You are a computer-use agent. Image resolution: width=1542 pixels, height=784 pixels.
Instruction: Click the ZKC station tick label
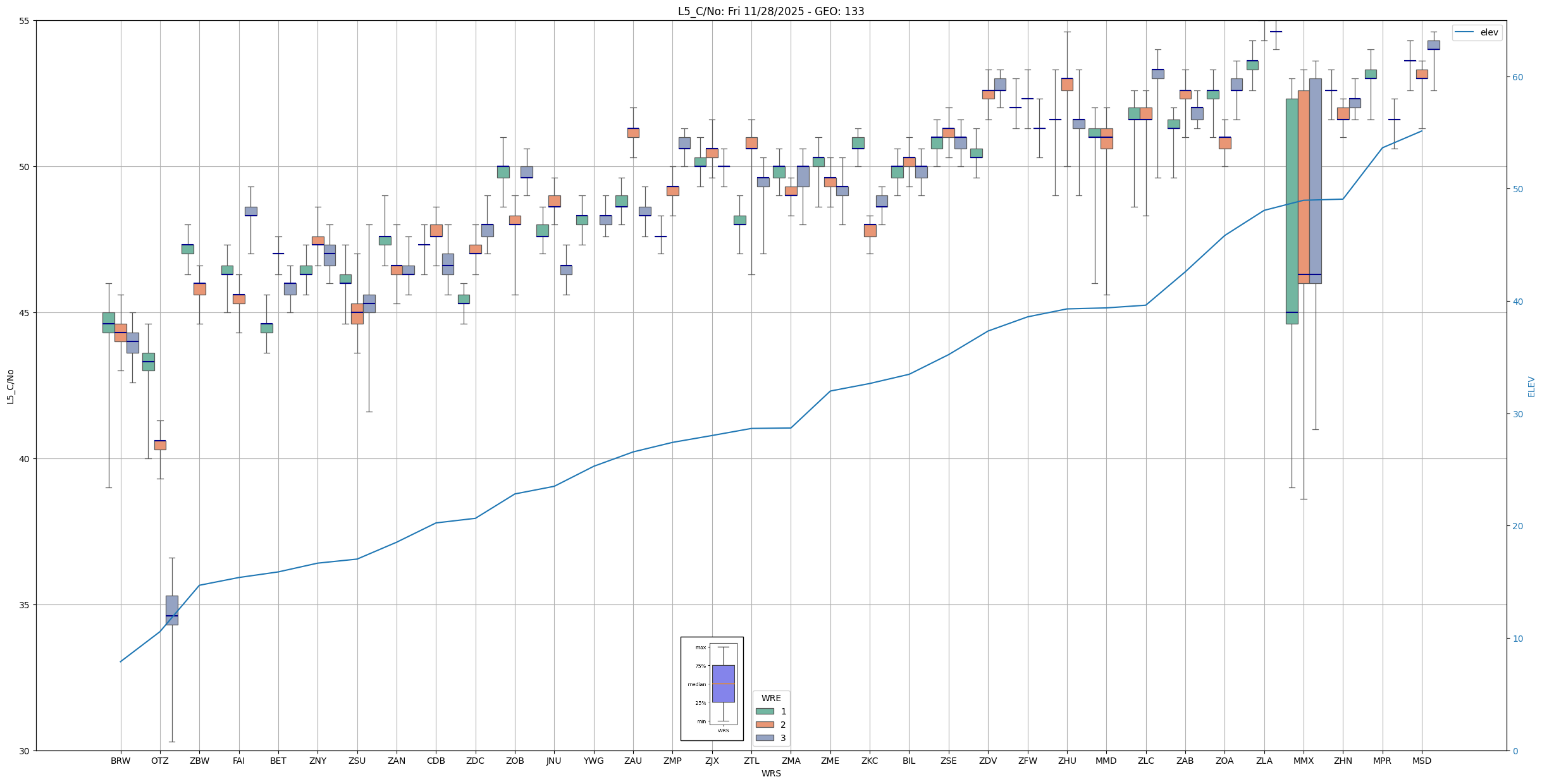869,761
